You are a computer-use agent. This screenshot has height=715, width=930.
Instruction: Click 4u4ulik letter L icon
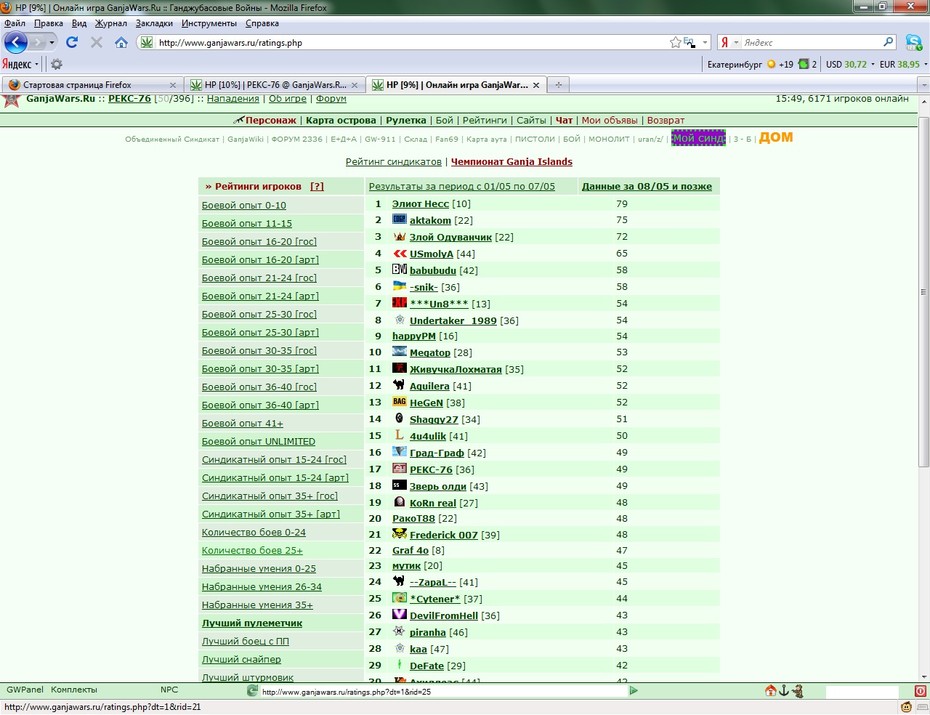coord(399,435)
